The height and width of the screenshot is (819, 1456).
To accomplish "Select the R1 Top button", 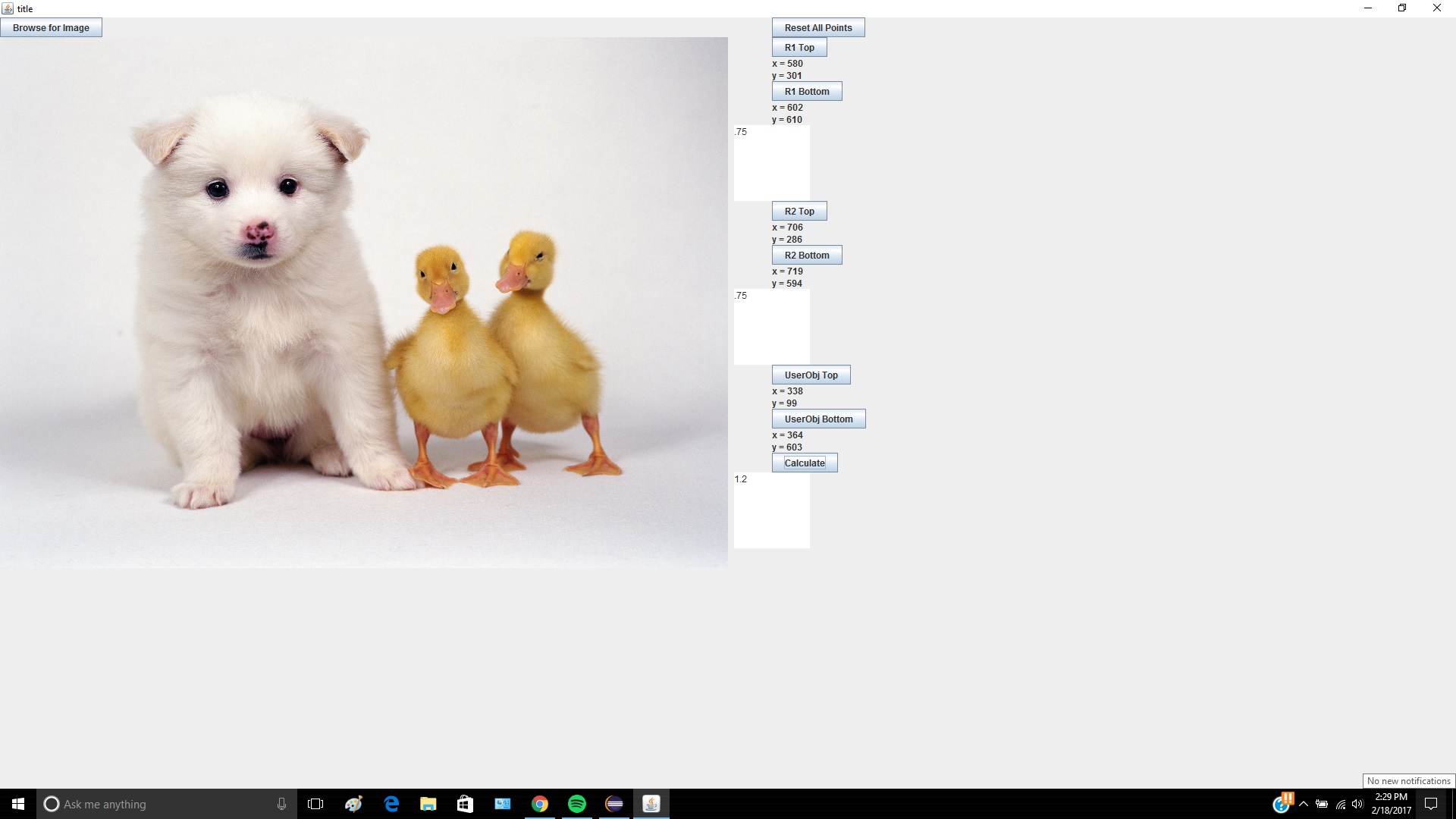I will coord(799,47).
